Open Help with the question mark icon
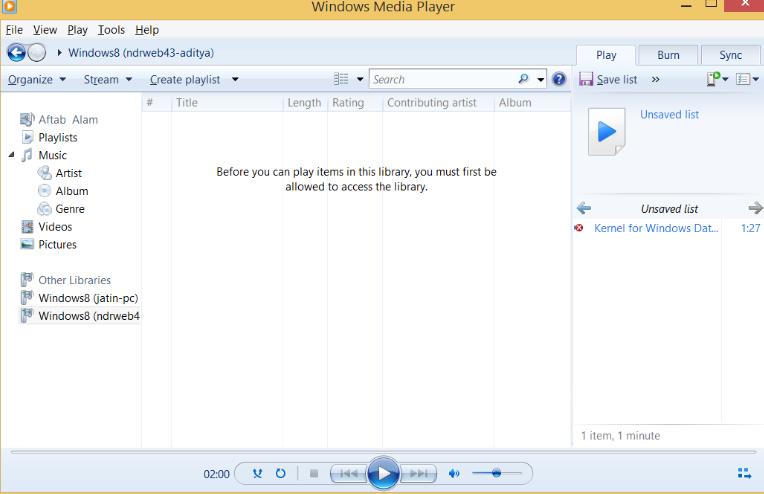Screen dimensions: 764x494 pyautogui.click(x=559, y=79)
